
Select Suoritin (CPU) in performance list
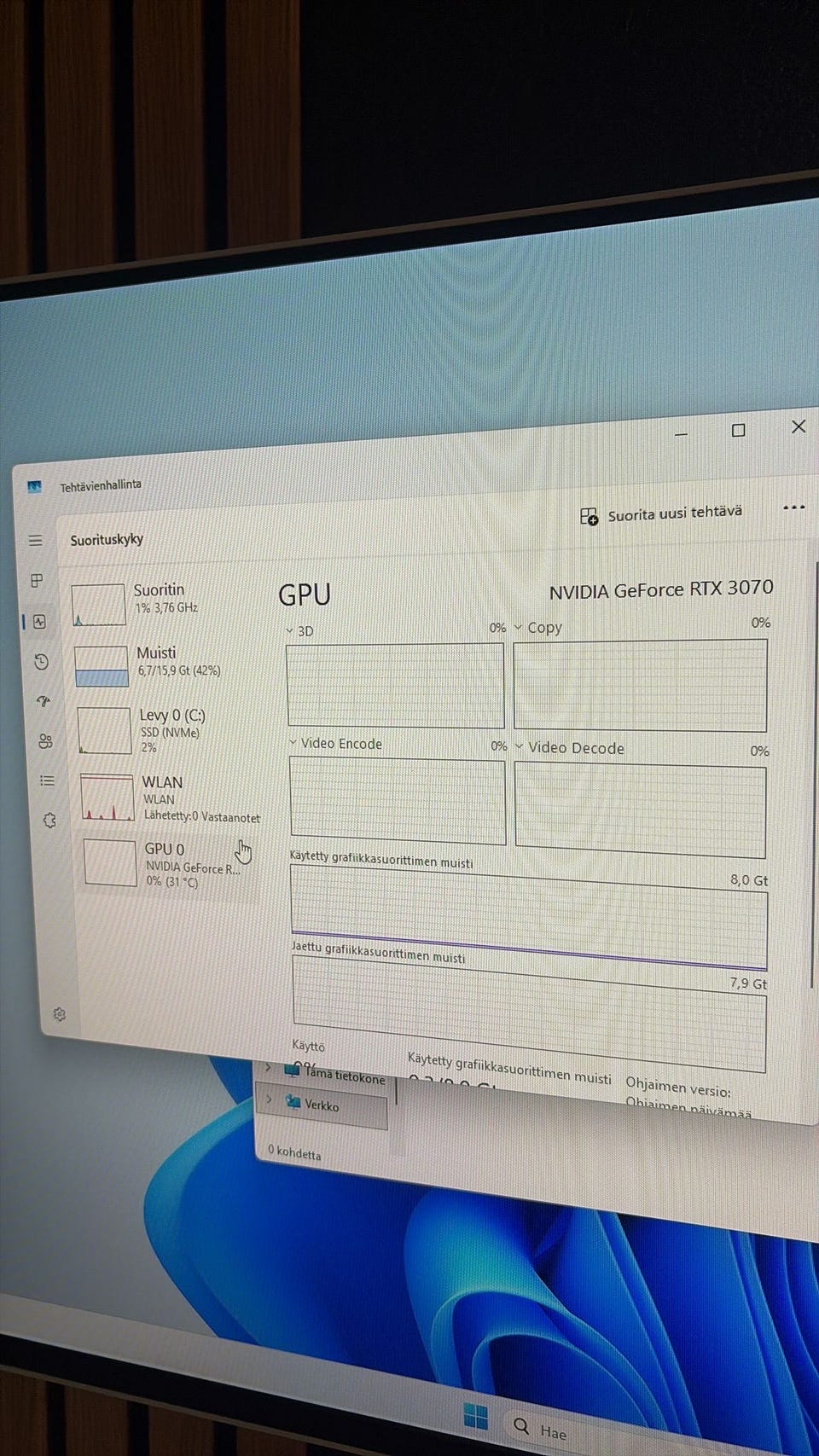164,601
